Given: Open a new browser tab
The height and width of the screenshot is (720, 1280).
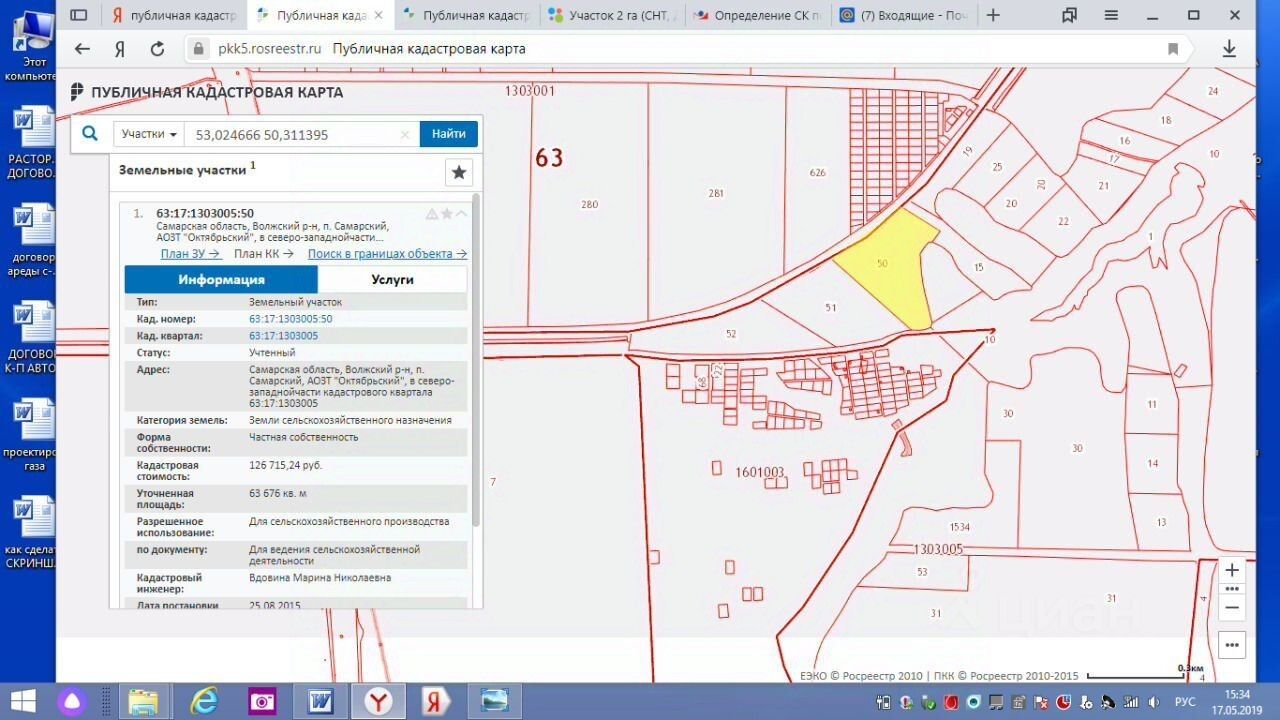Looking at the screenshot, I should (x=993, y=15).
